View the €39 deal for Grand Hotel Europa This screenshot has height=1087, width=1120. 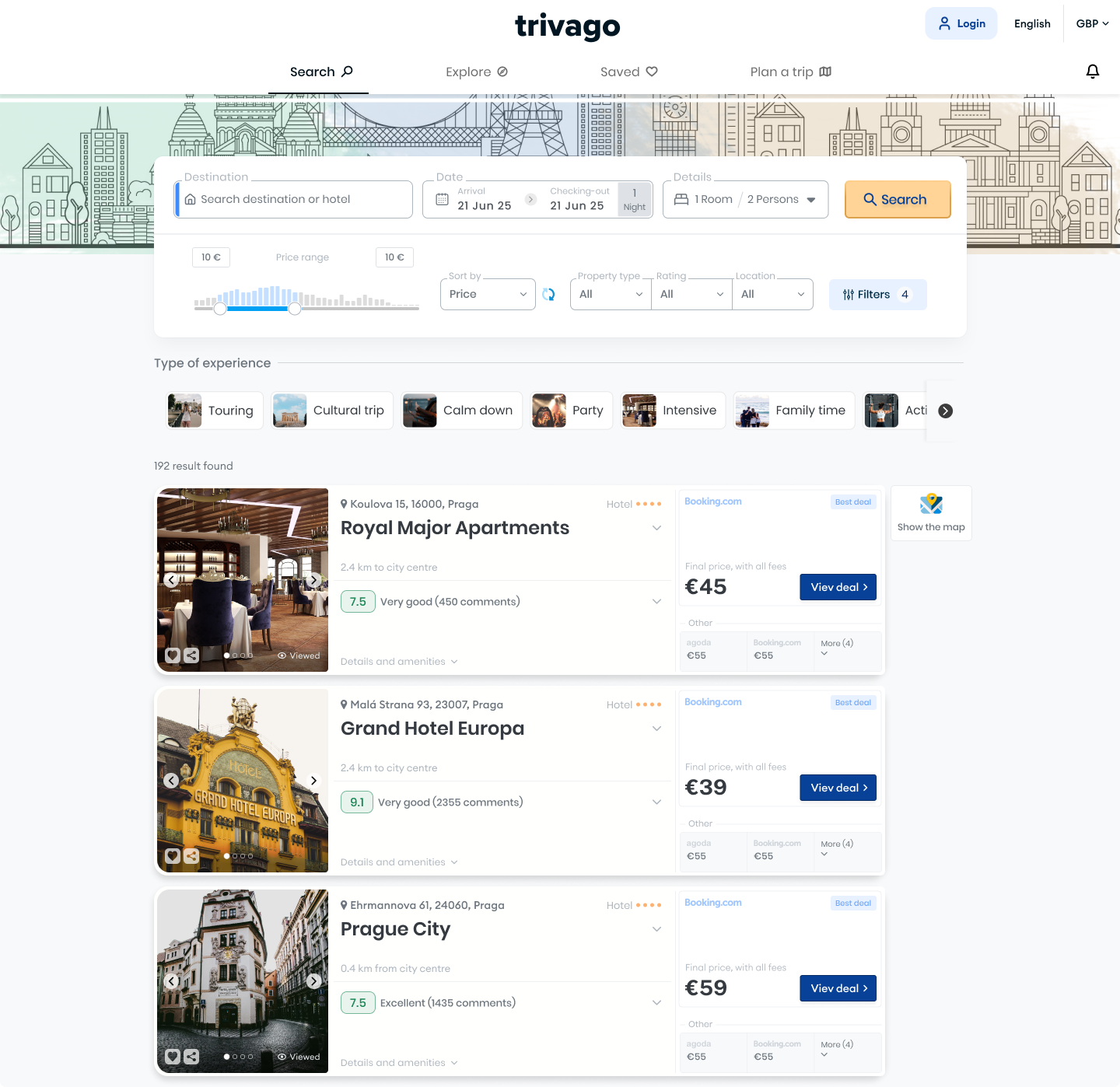click(838, 788)
